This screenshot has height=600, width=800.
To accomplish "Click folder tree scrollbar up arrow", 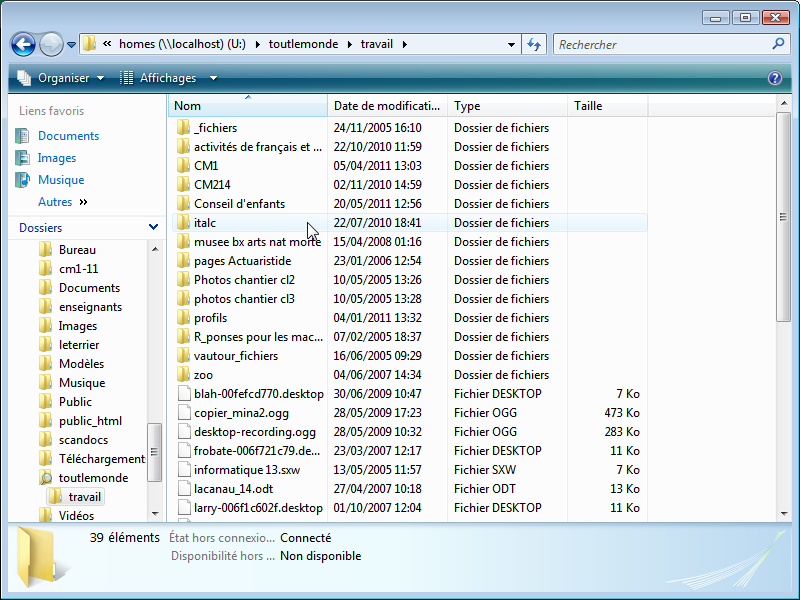I will 155,249.
